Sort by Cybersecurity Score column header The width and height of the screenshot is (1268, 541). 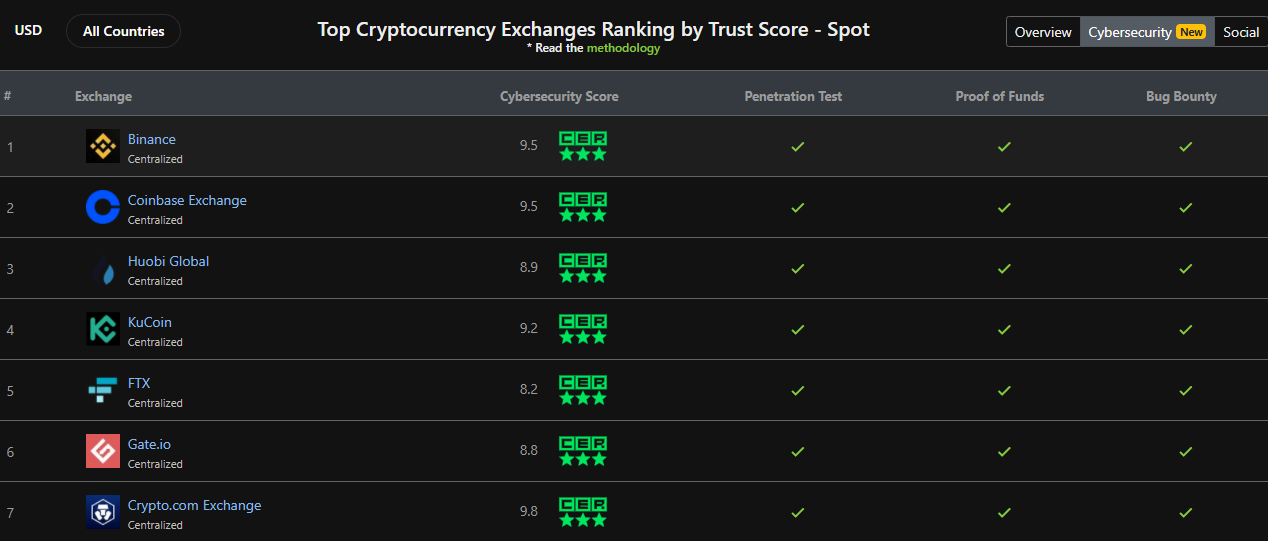[559, 97]
